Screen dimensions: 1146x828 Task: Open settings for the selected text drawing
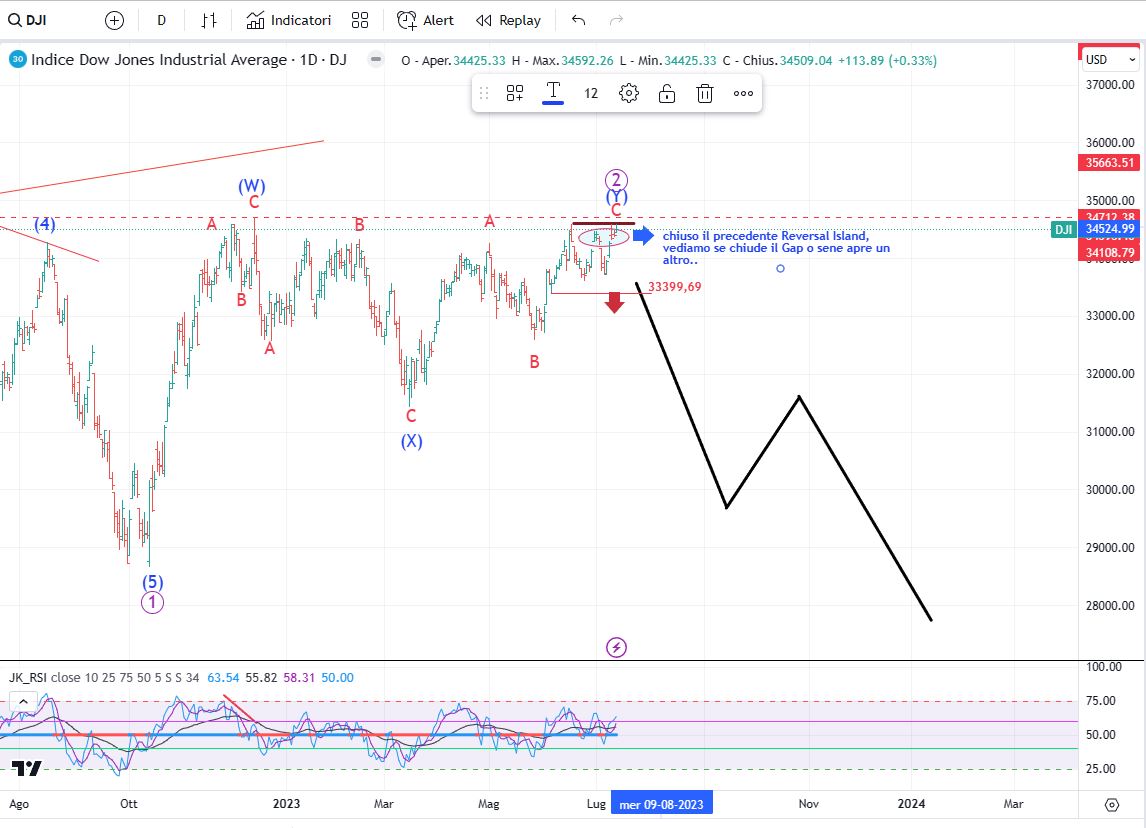629,94
